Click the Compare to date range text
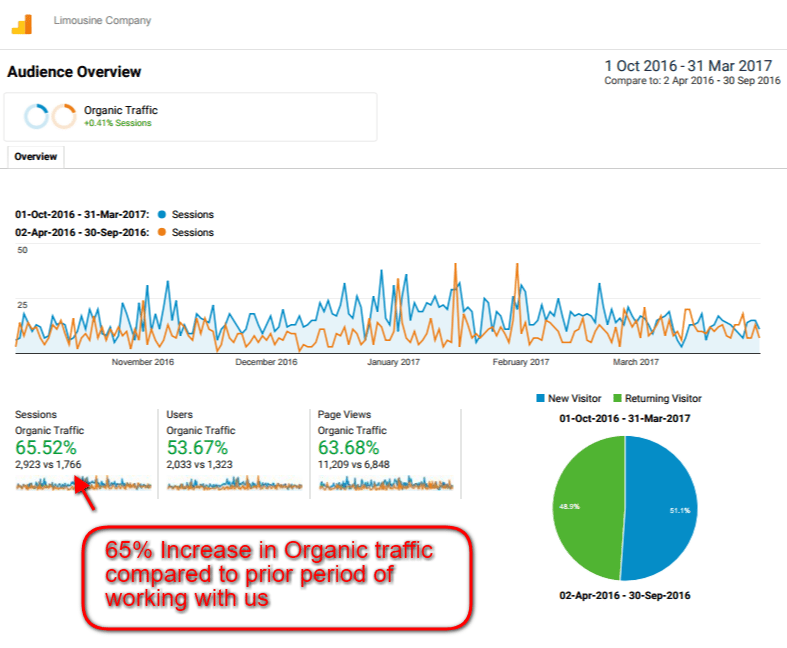The image size is (787, 648). click(x=692, y=81)
